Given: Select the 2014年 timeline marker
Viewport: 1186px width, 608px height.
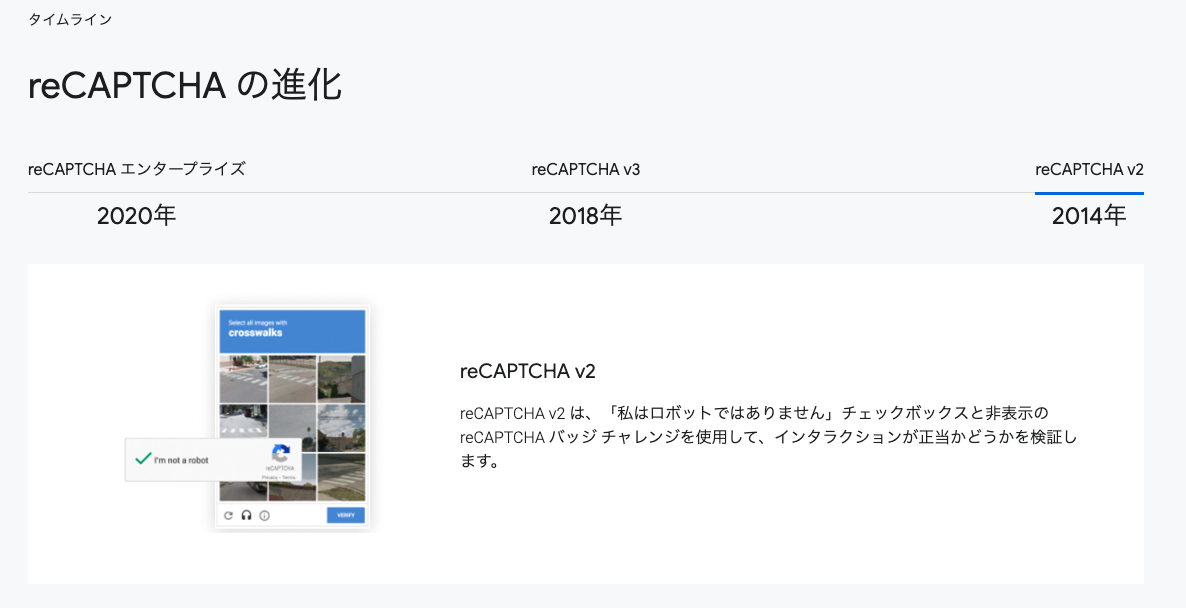Looking at the screenshot, I should (x=1089, y=216).
